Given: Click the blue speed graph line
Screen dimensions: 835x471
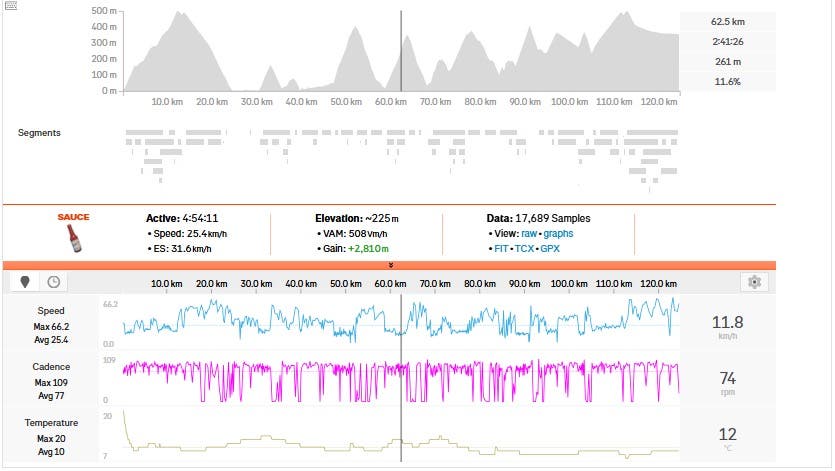Looking at the screenshot, I should pyautogui.click(x=300, y=317).
